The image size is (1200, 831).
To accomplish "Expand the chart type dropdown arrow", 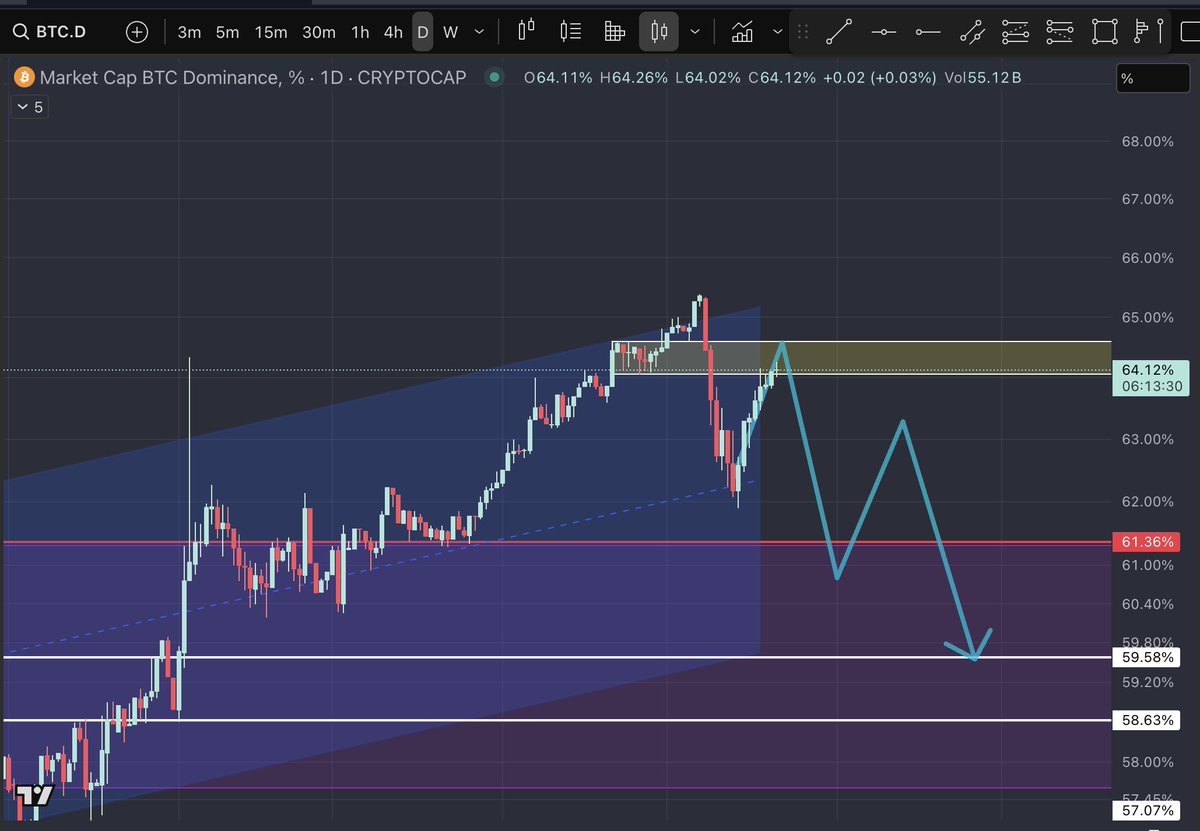I will tap(695, 32).
